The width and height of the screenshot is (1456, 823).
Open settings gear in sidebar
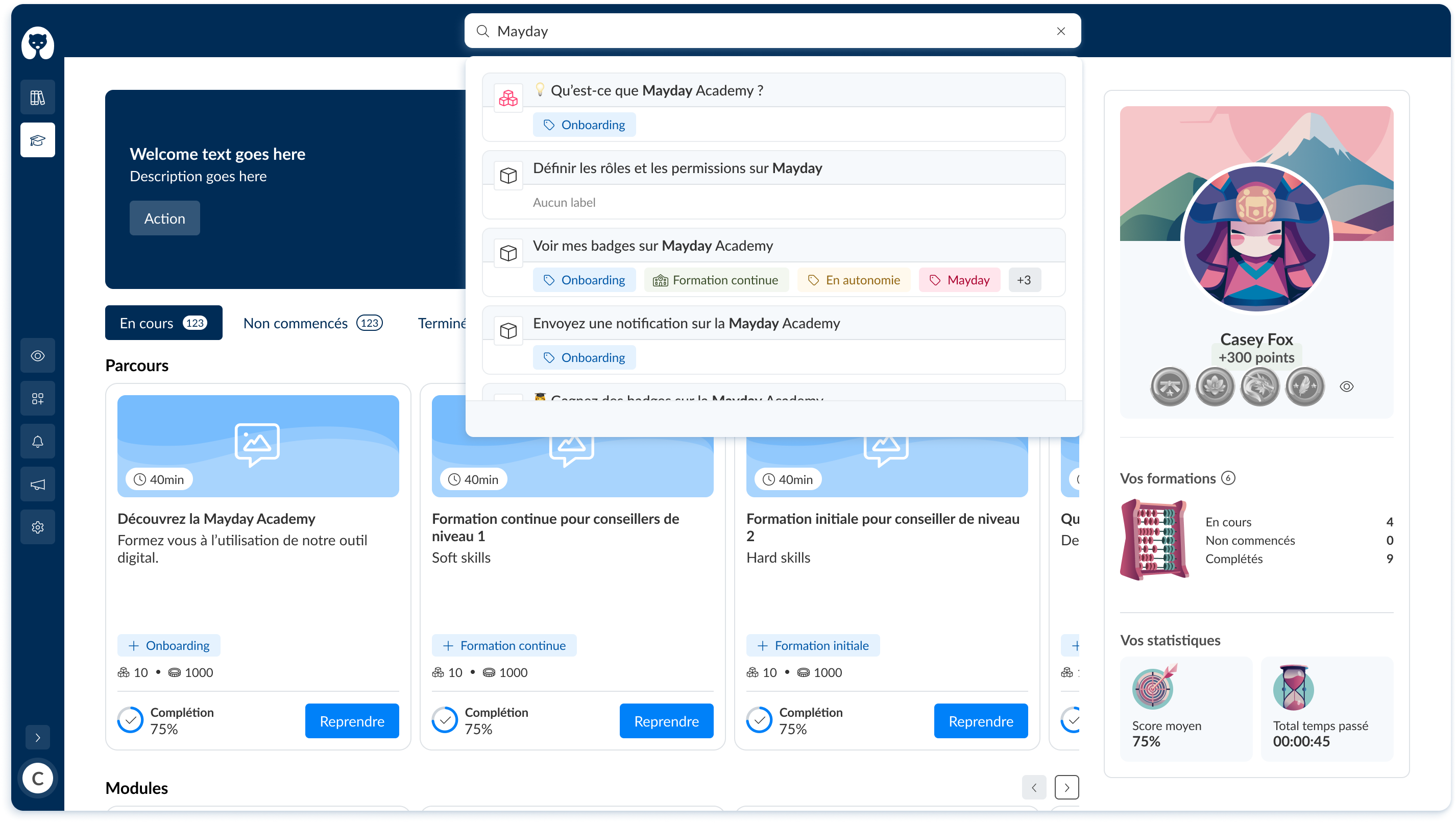[37, 527]
